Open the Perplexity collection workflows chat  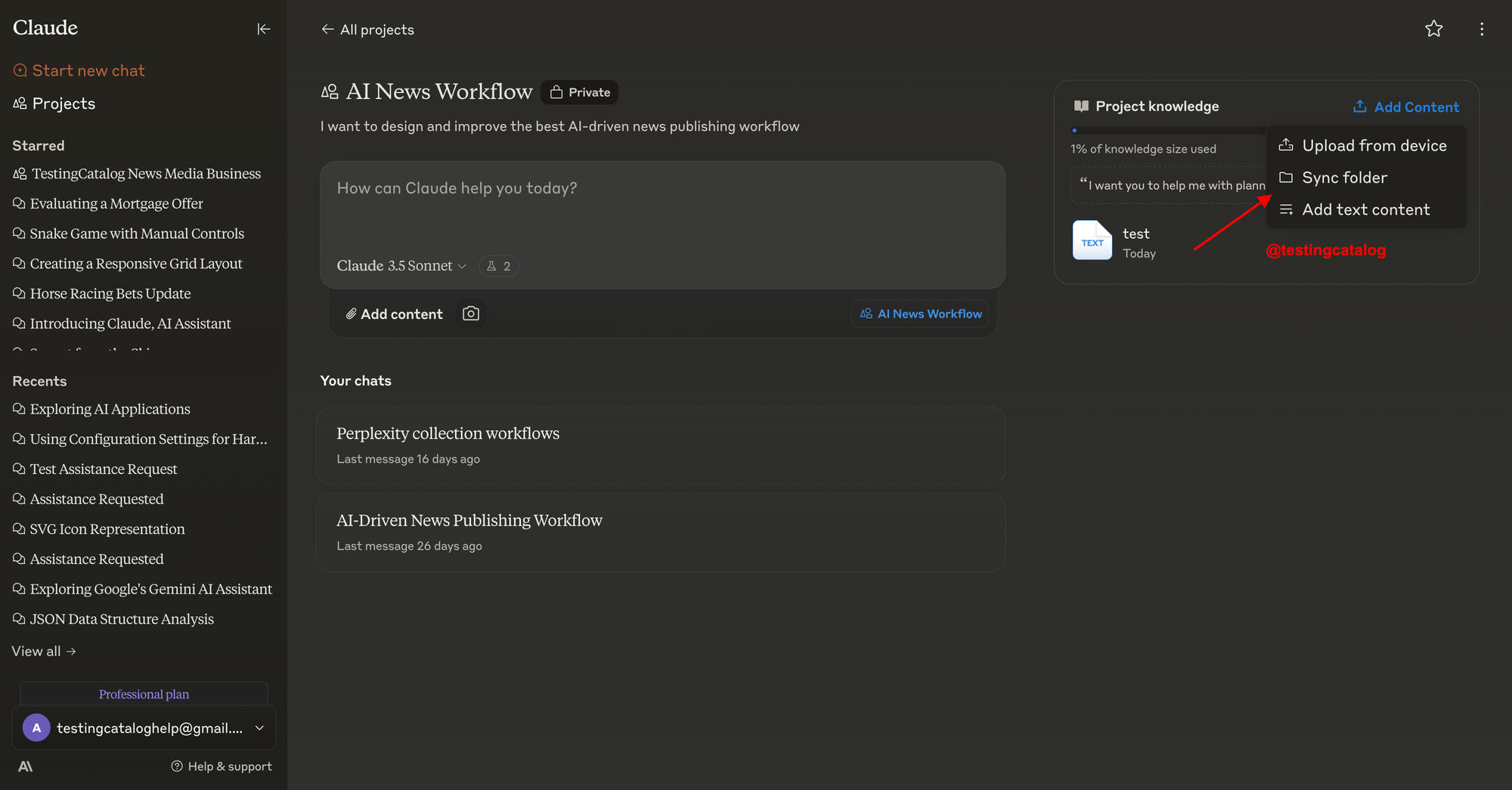click(x=661, y=445)
